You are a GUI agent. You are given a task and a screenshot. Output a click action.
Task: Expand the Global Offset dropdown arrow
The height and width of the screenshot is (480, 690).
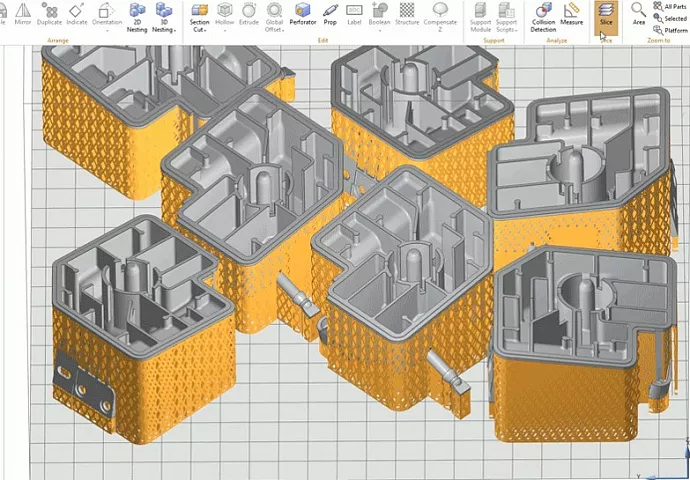pos(283,30)
